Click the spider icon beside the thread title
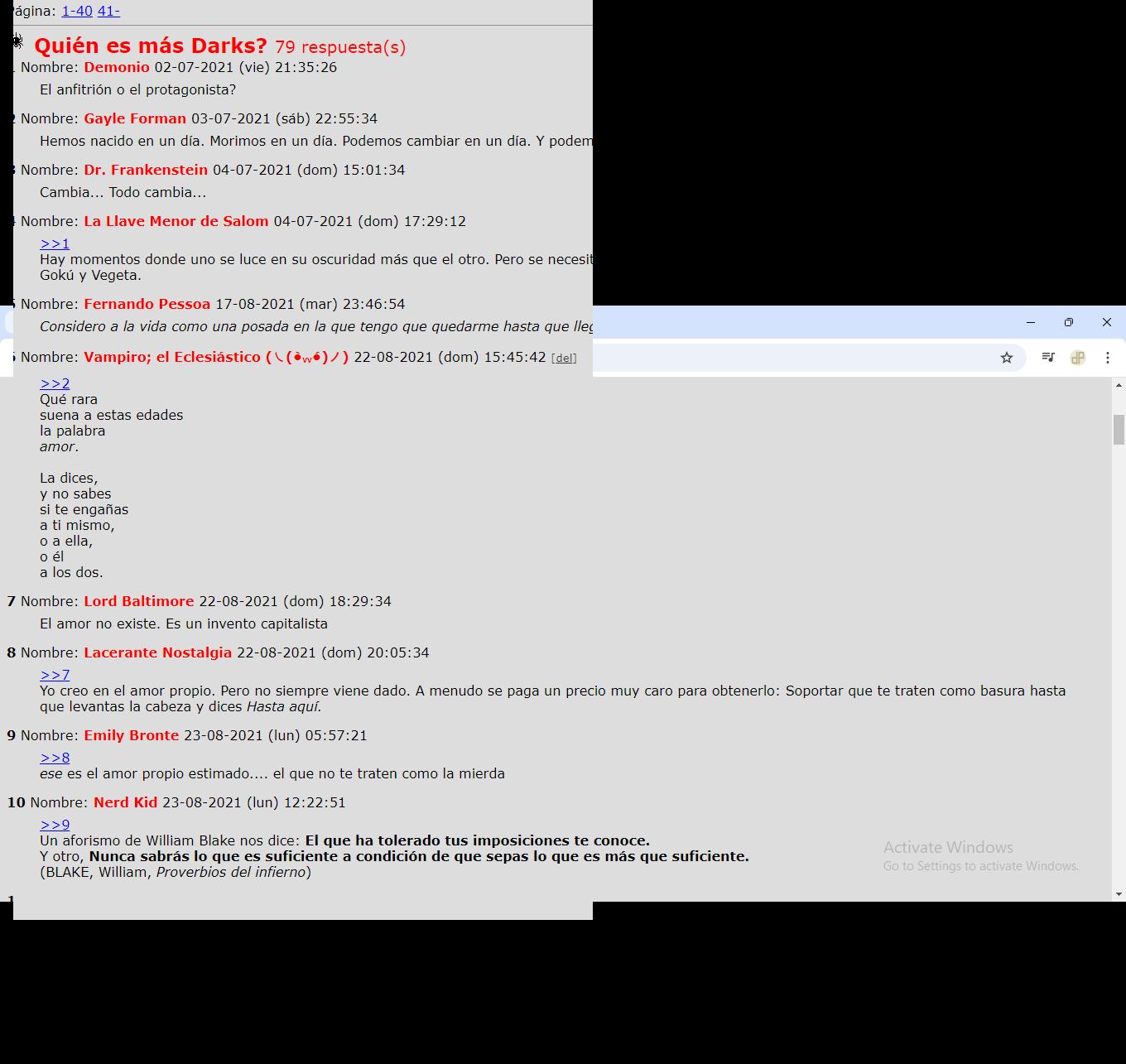 click(x=17, y=41)
